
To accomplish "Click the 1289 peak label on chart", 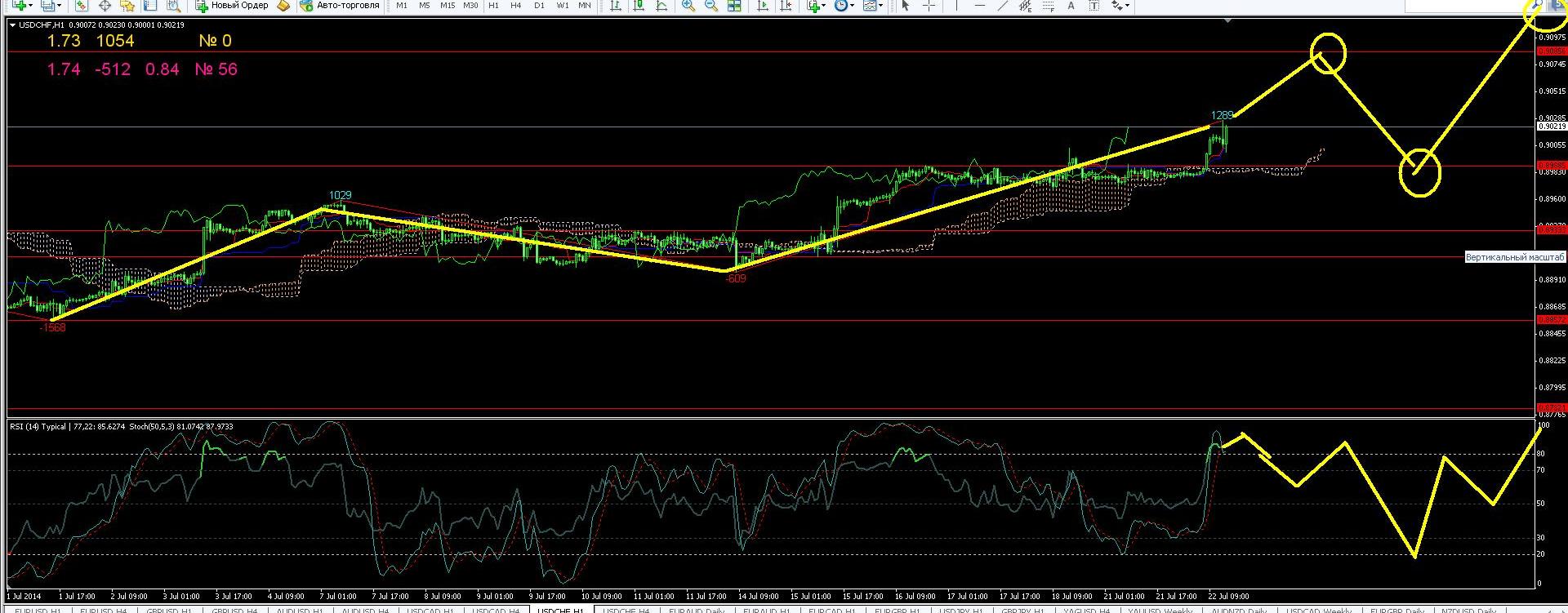I will [1222, 115].
